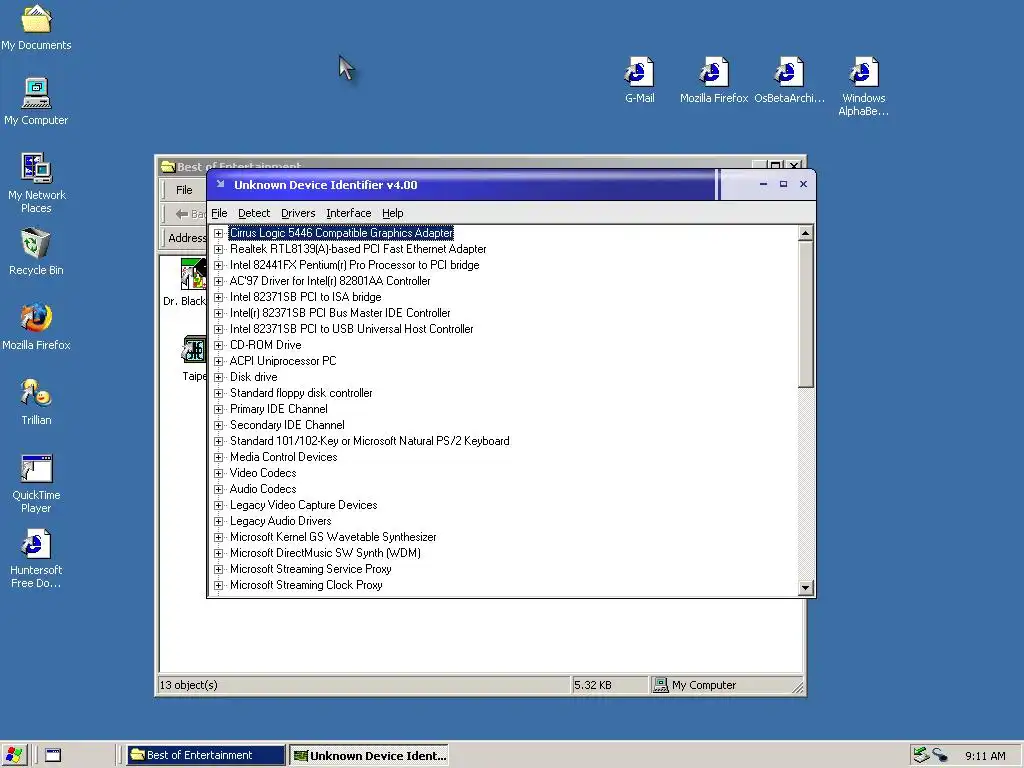Click the Back button in Best of Entertainment
The width and height of the screenshot is (1024, 768).
[190, 214]
